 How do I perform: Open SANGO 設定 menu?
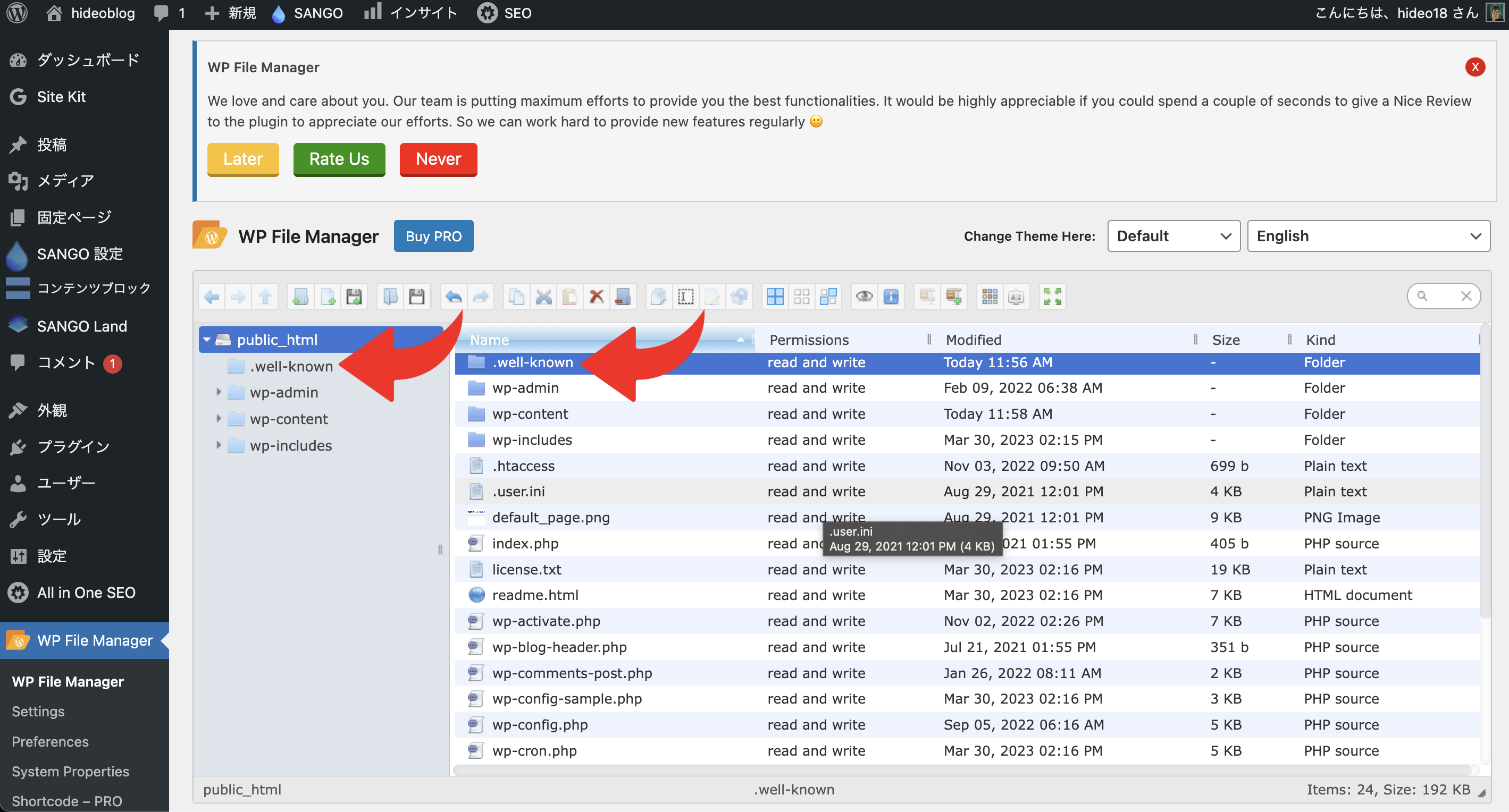pyautogui.click(x=85, y=253)
